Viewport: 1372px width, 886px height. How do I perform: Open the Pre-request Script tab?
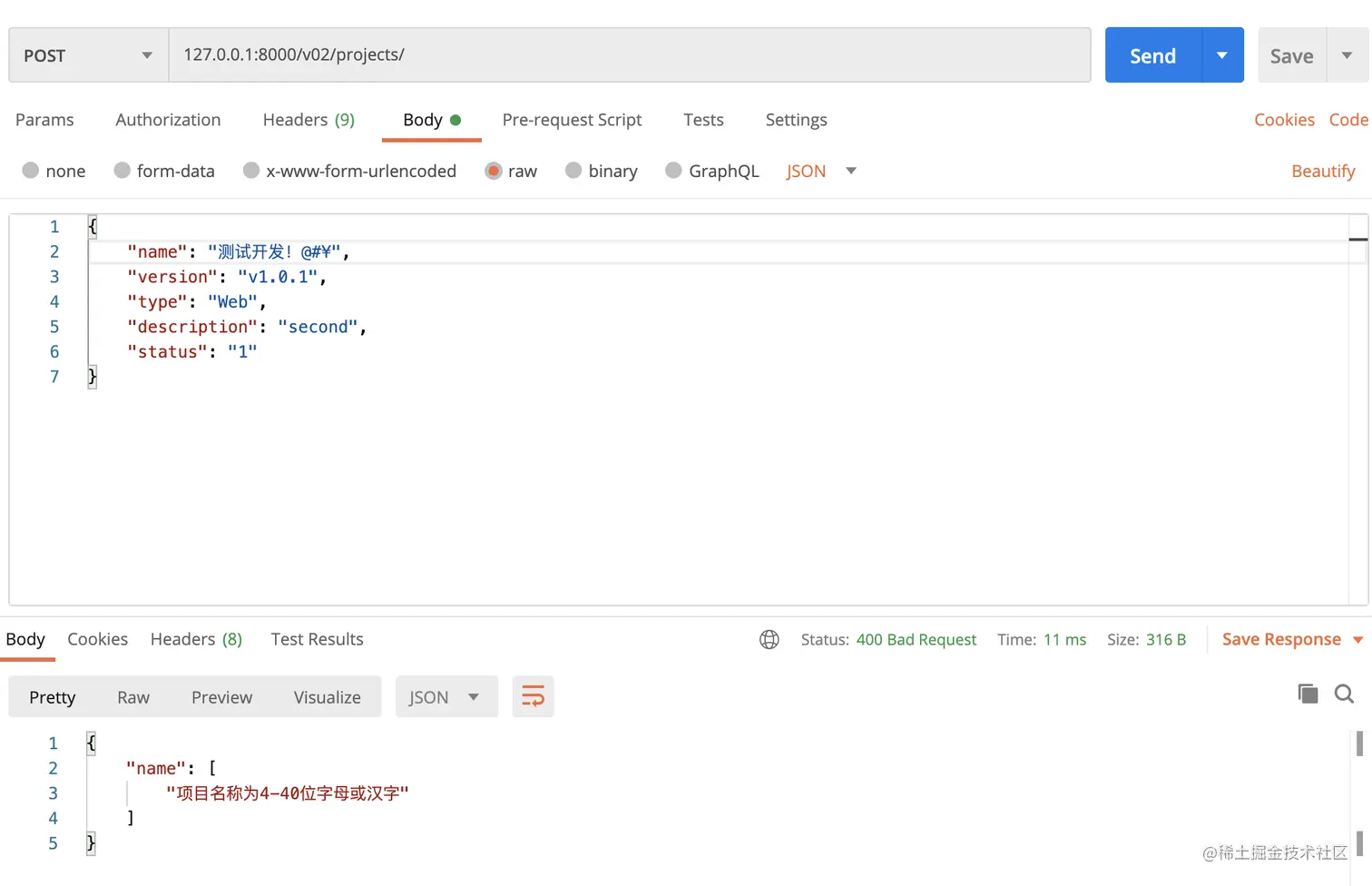point(572,120)
